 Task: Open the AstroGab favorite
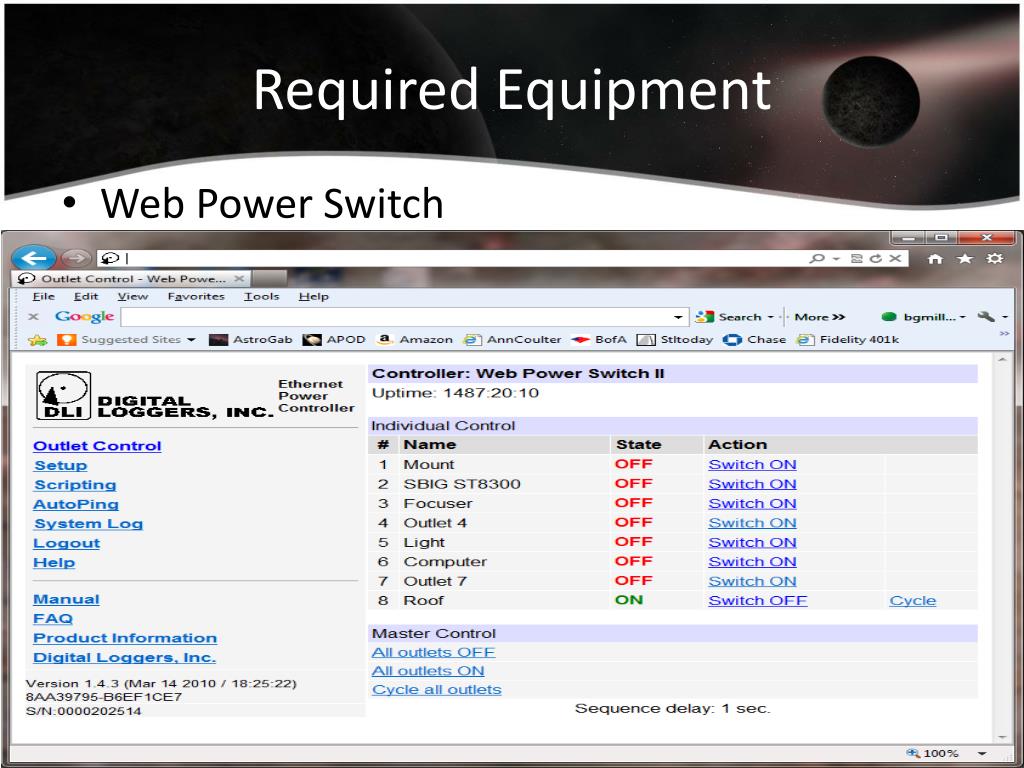pos(251,340)
